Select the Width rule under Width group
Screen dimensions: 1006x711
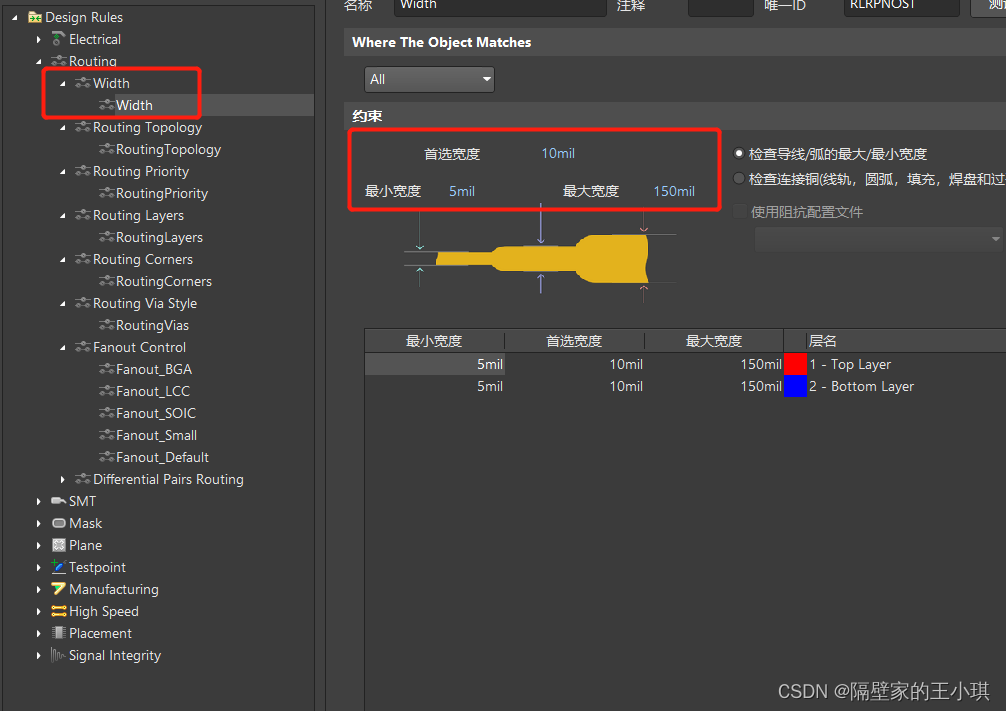coord(134,105)
